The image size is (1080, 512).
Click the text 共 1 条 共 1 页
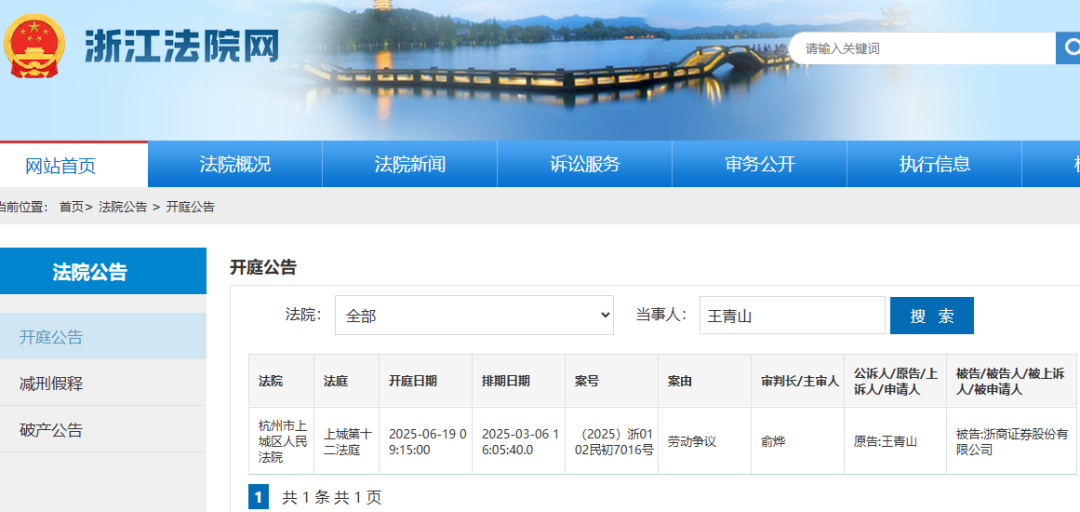coord(332,497)
